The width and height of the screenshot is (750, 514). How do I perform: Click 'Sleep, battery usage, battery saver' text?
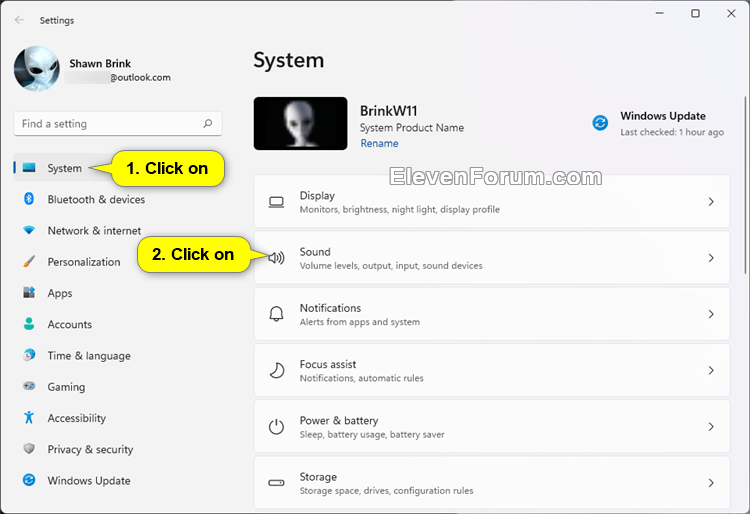[372, 435]
